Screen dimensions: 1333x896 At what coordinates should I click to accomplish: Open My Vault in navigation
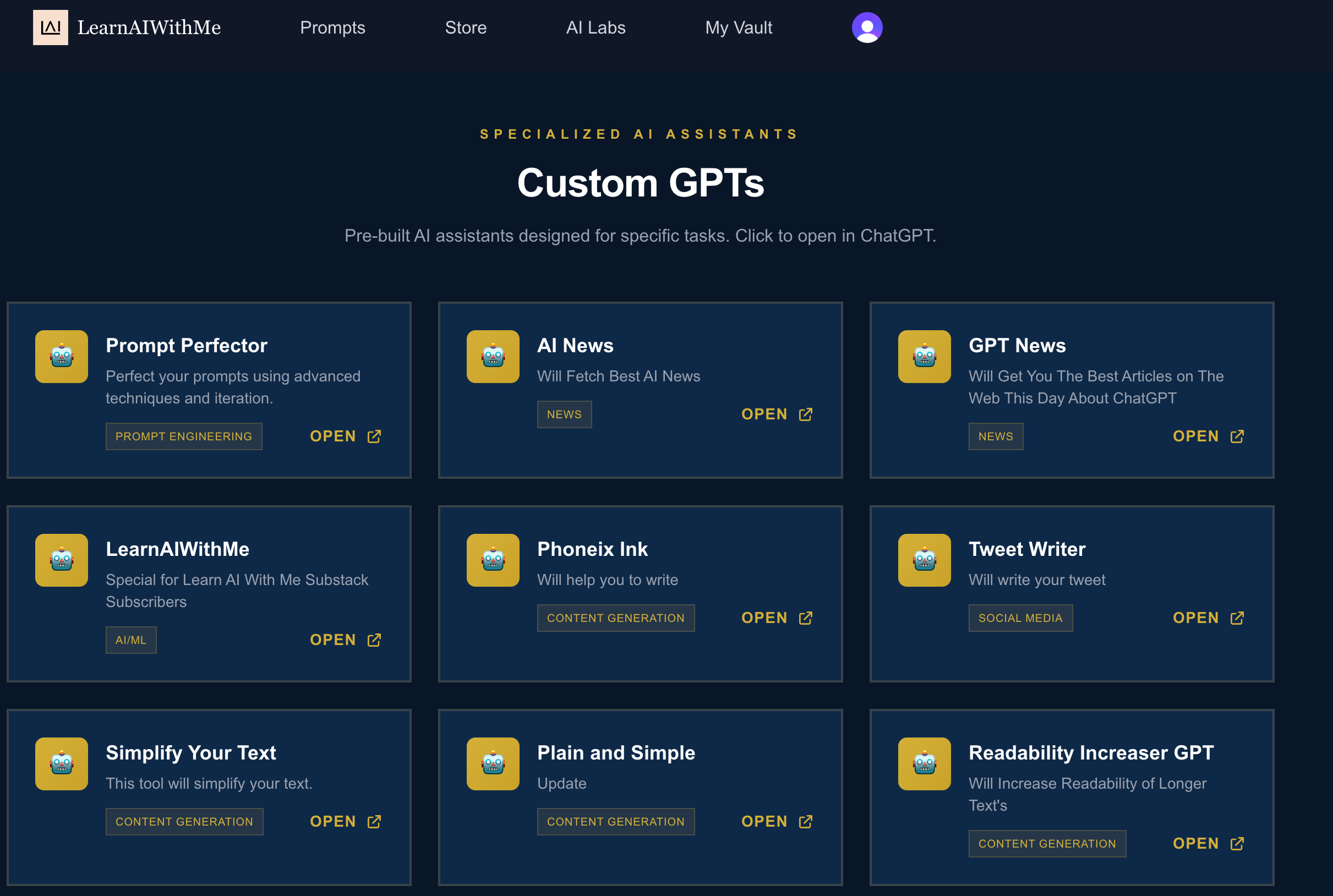pos(738,28)
